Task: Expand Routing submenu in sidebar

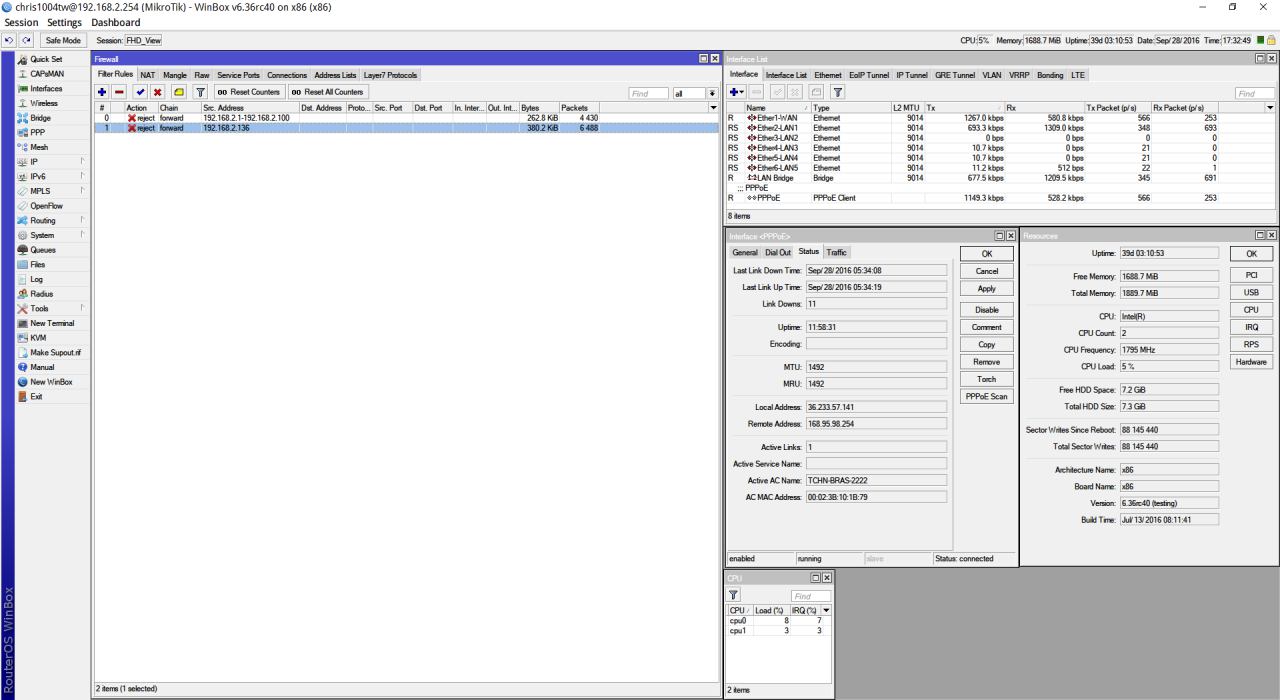Action: click(83, 220)
